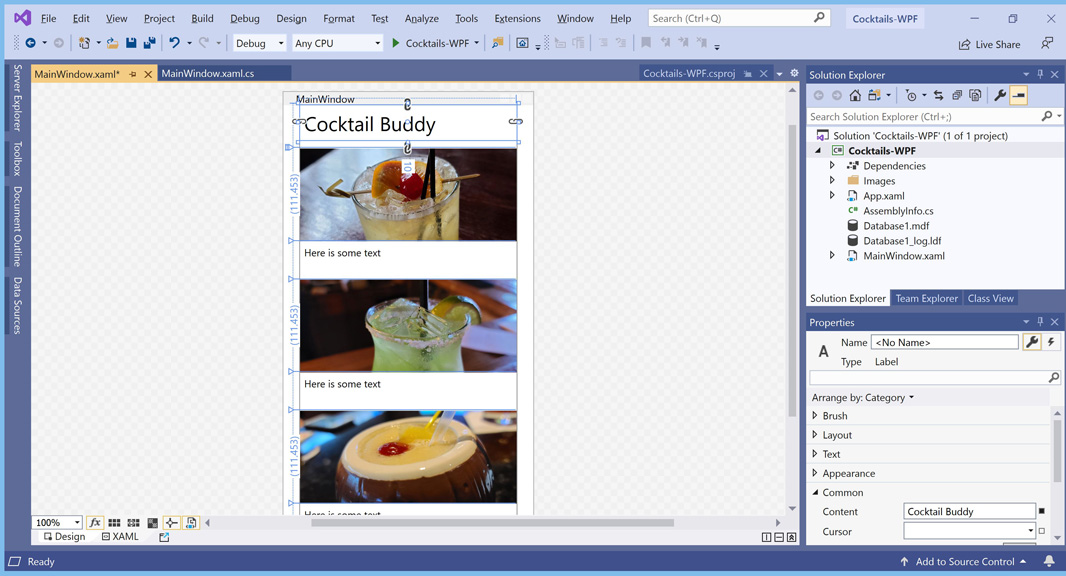Click the Save All toolbar icon
The height and width of the screenshot is (576, 1066).
pyautogui.click(x=149, y=43)
